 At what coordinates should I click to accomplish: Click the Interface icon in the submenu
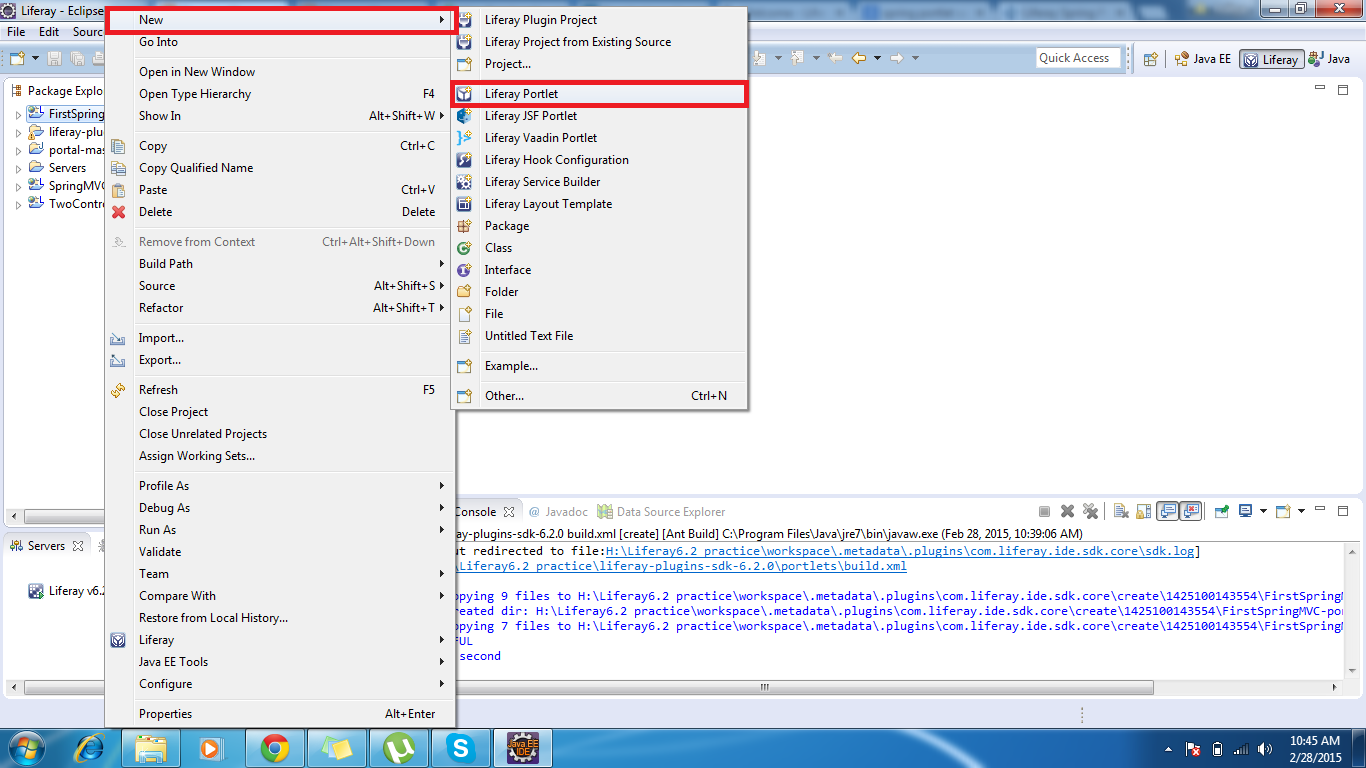[x=464, y=270]
